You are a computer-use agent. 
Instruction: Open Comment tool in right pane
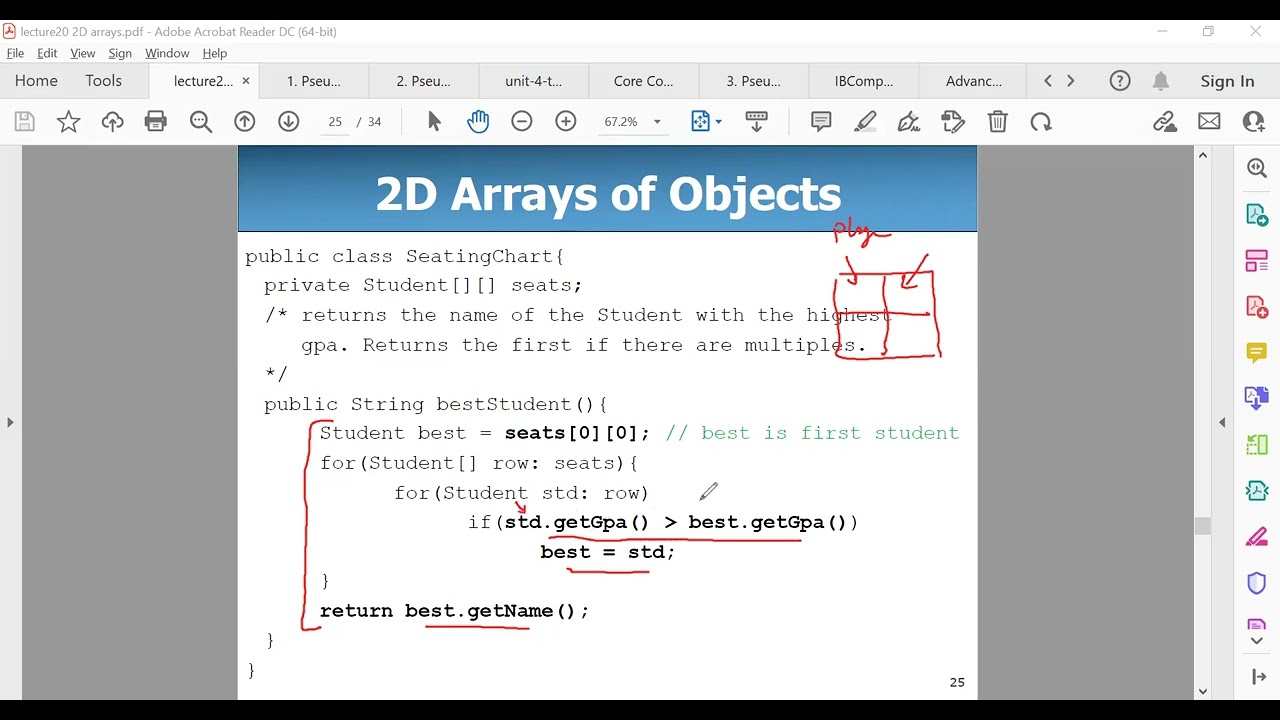pos(1257,352)
